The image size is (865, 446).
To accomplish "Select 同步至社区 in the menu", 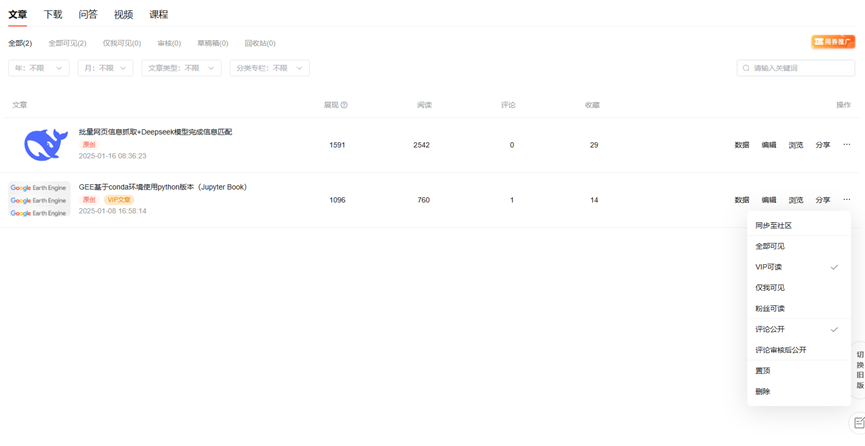I will point(799,226).
